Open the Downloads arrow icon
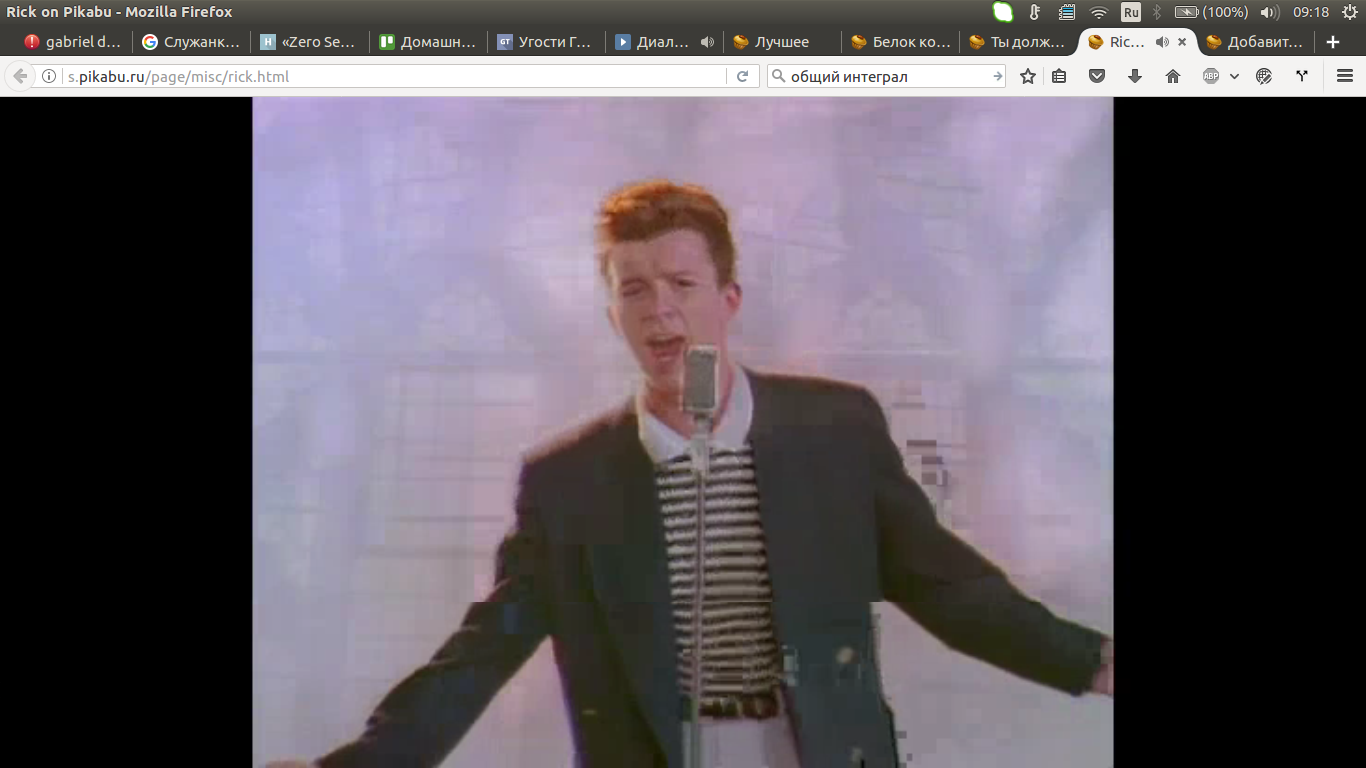 point(1135,76)
